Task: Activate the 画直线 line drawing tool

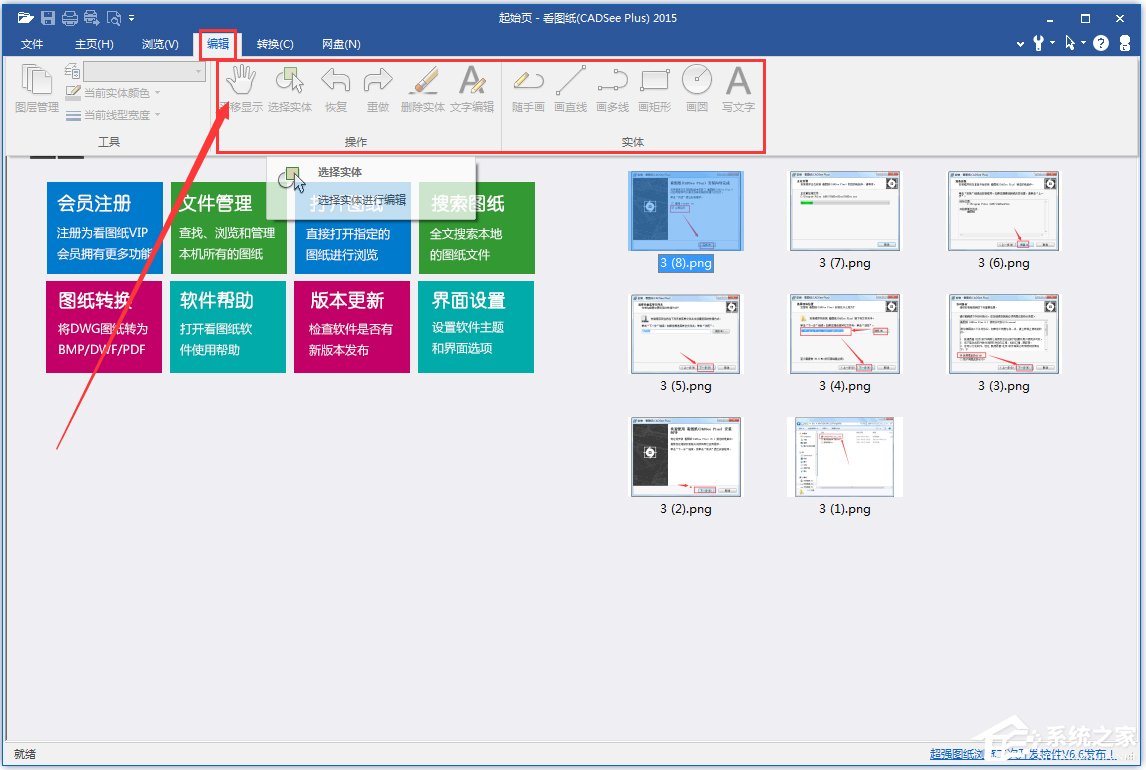Action: tap(570, 88)
